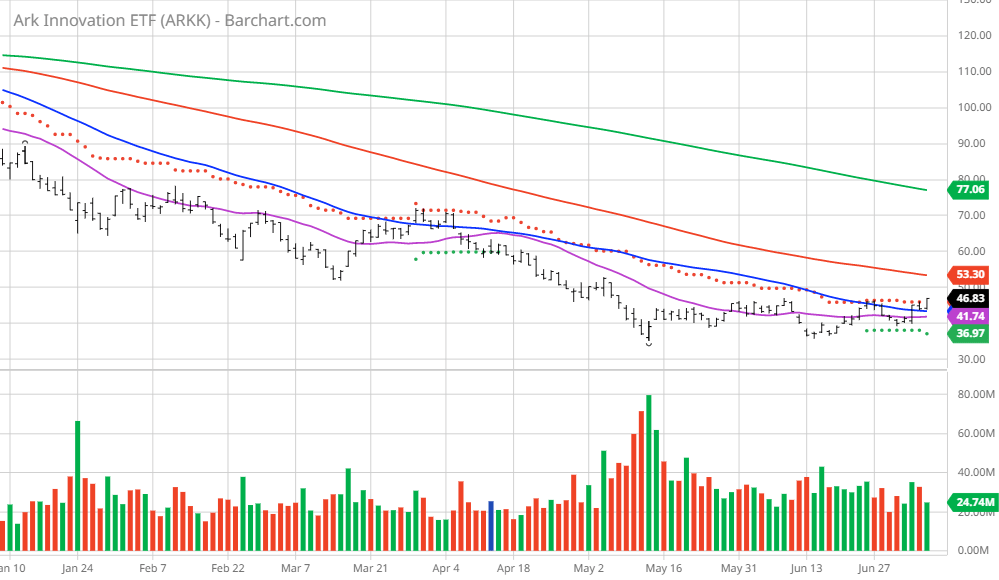Click the green 36.97 price badge
Screen dimensions: 999x580
(969, 333)
